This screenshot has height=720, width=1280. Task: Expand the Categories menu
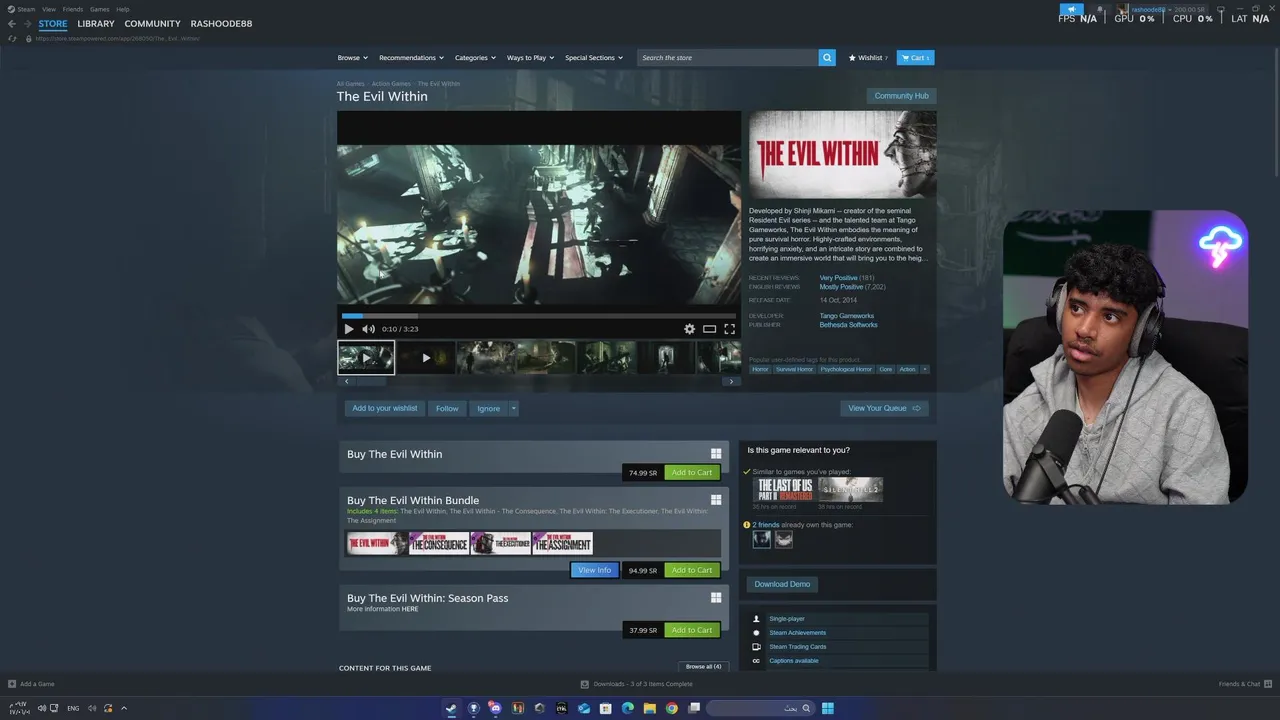tap(475, 58)
